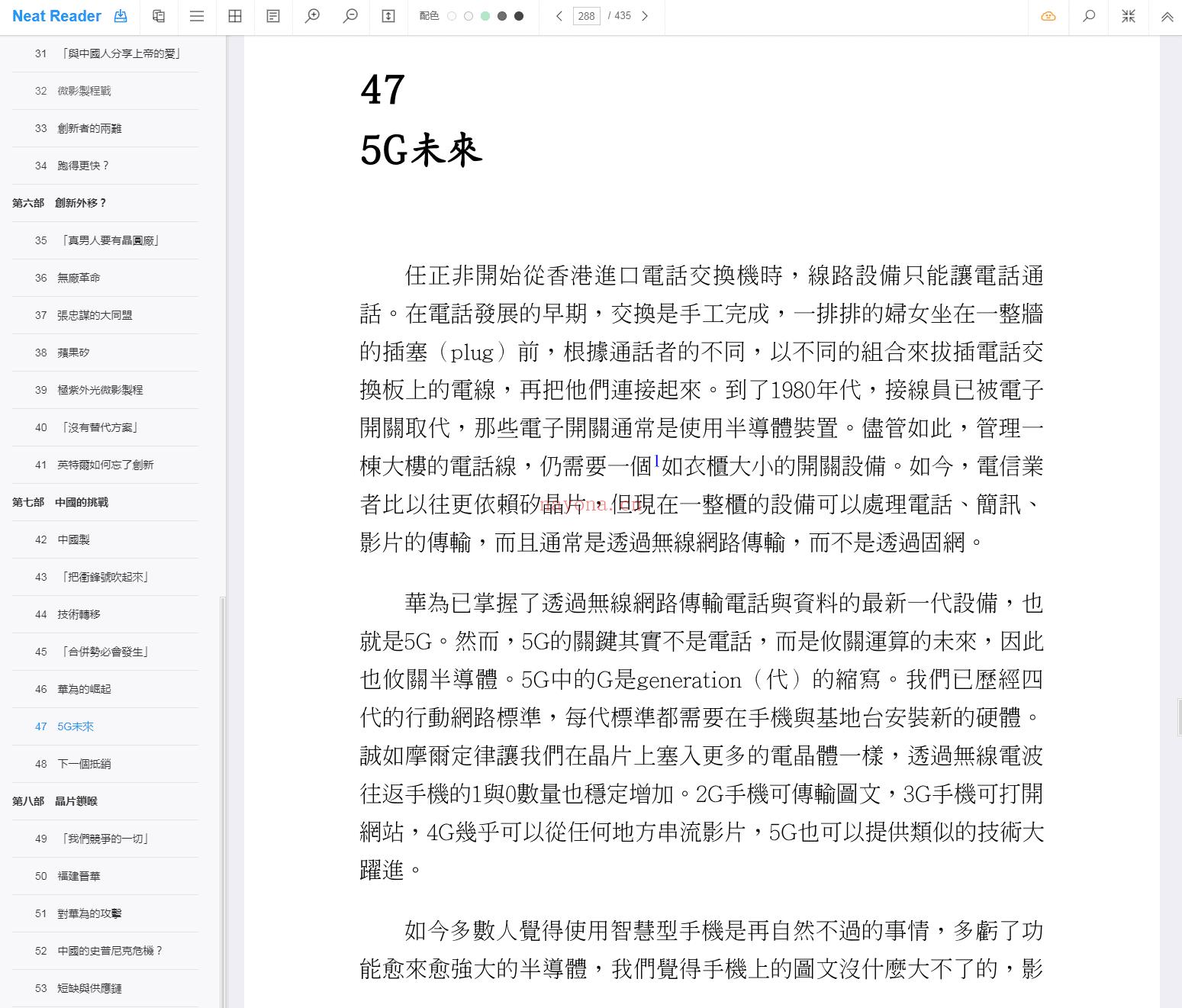Select the white color theme swatch

(x=452, y=16)
